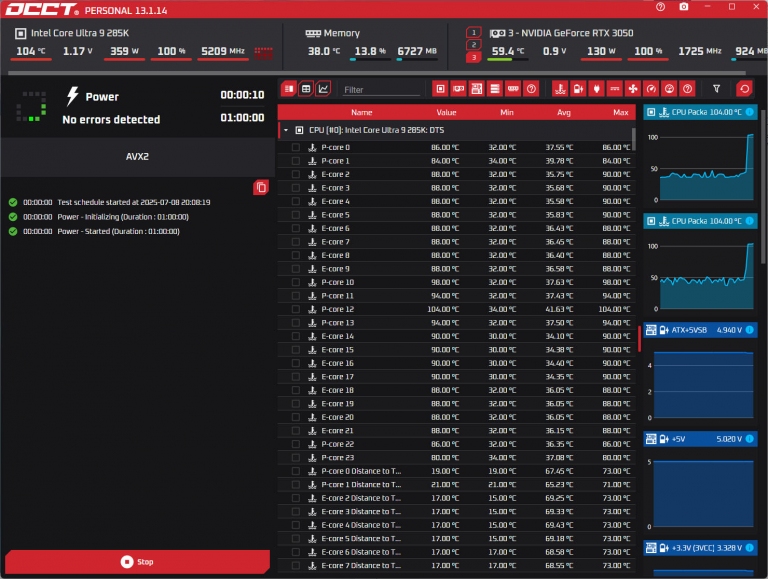Toggle the unknown hardware filter question icon
Image resolution: width=768 pixels, height=579 pixels.
(531, 89)
